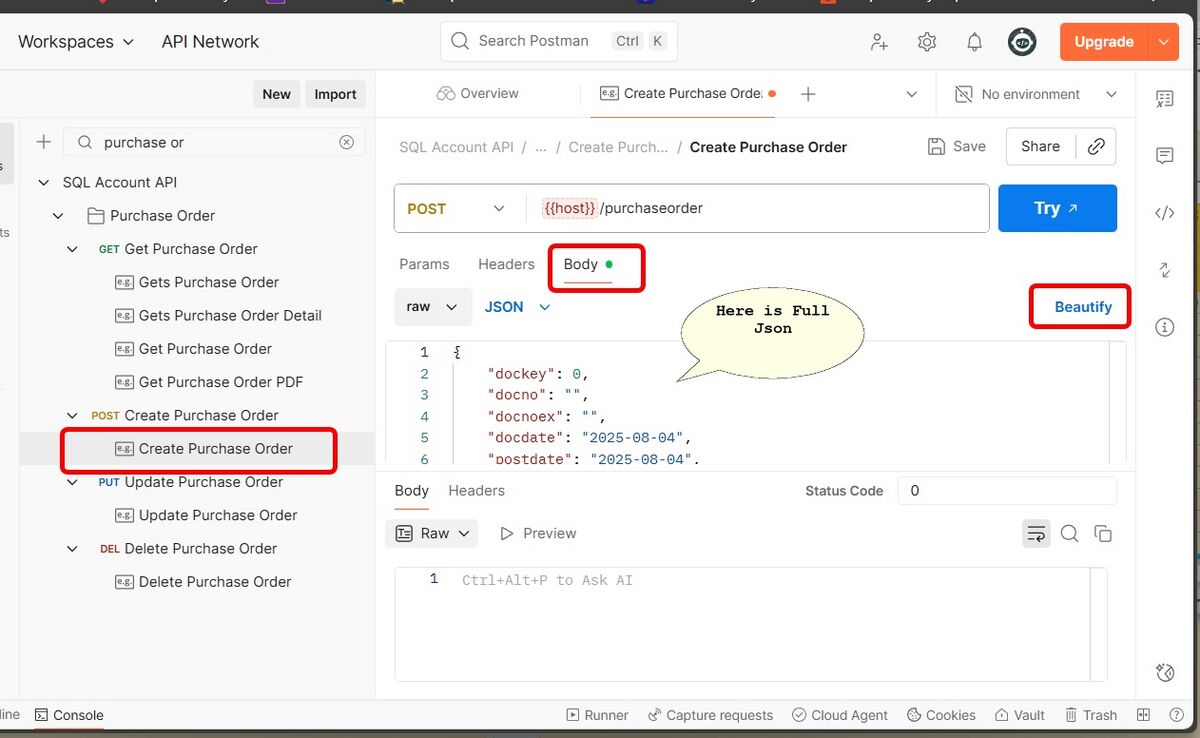Open the code snippet panel icon
This screenshot has width=1200, height=738.
1164,213
